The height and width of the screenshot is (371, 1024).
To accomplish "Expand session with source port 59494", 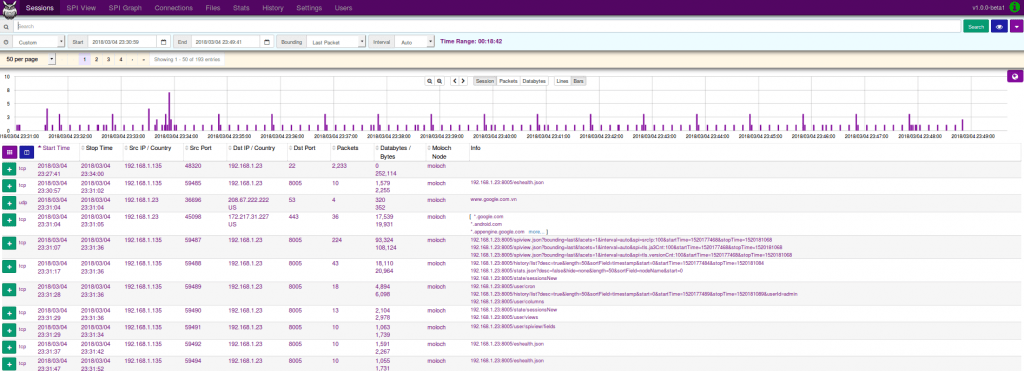I will tap(9, 364).
